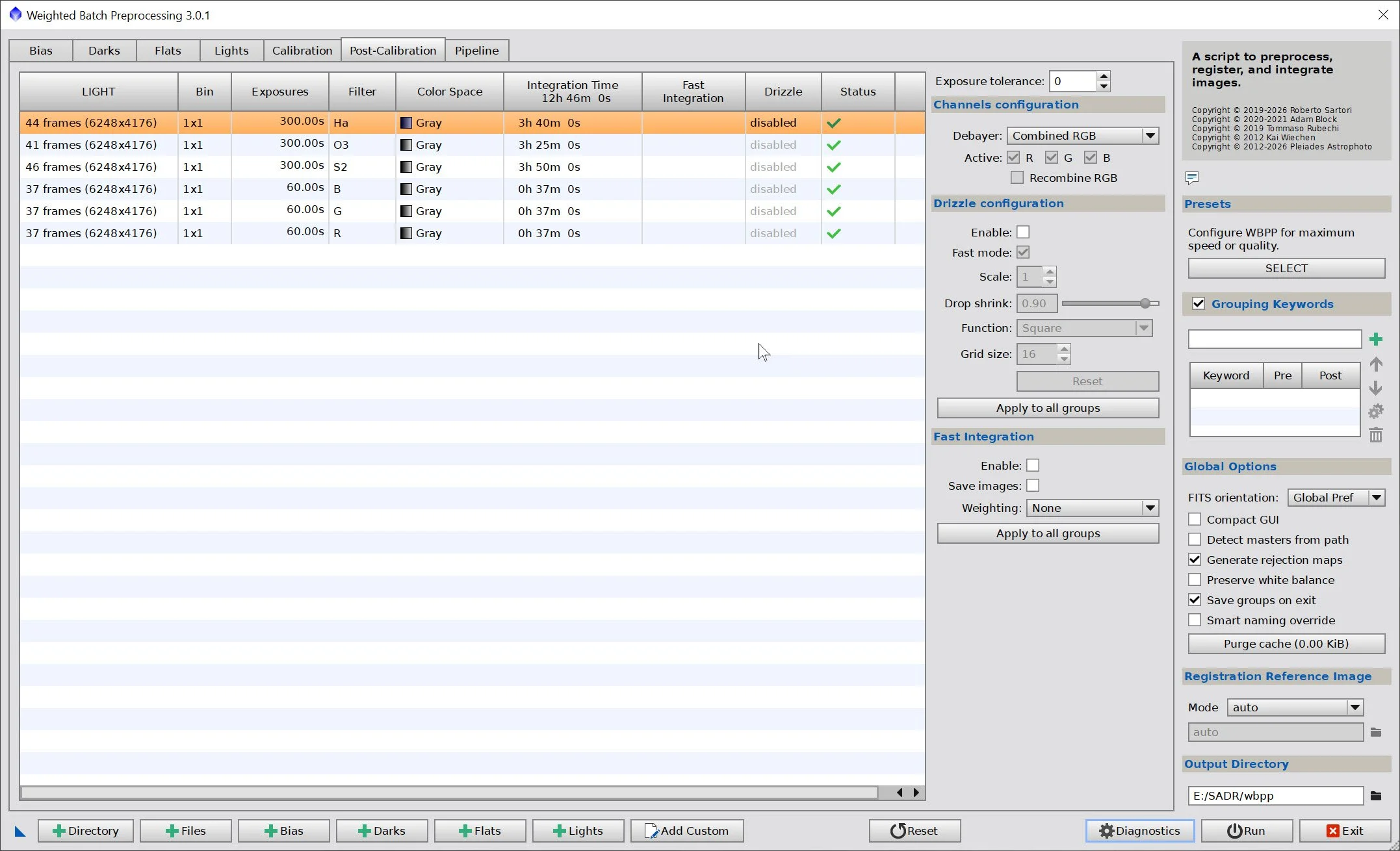Screen dimensions: 1400x851
Task: Click presets SELECT button
Action: pos(1286,268)
